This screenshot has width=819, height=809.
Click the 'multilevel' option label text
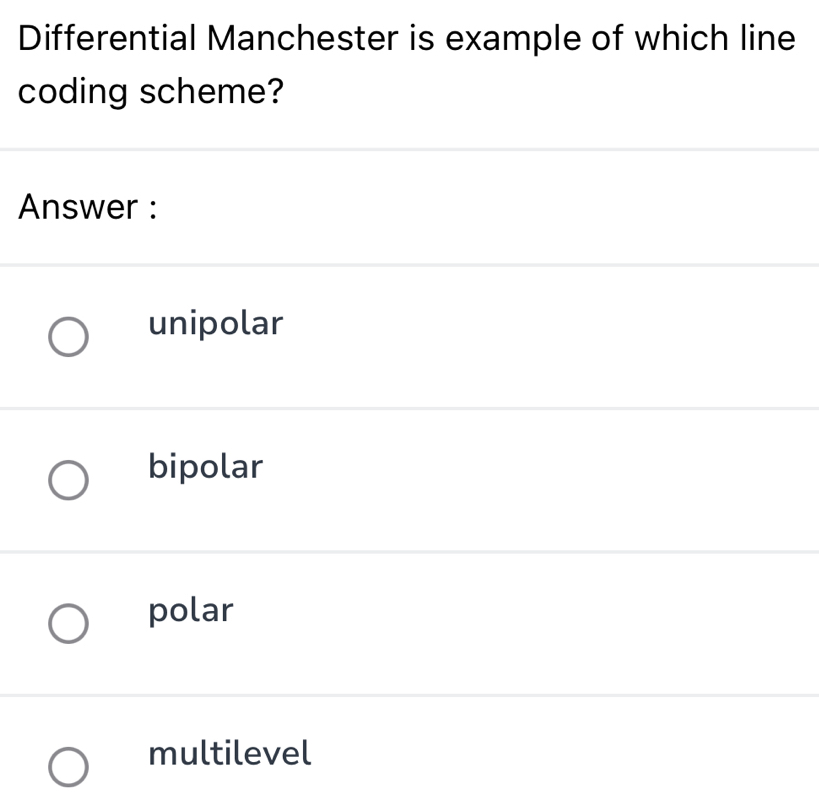coord(230,753)
